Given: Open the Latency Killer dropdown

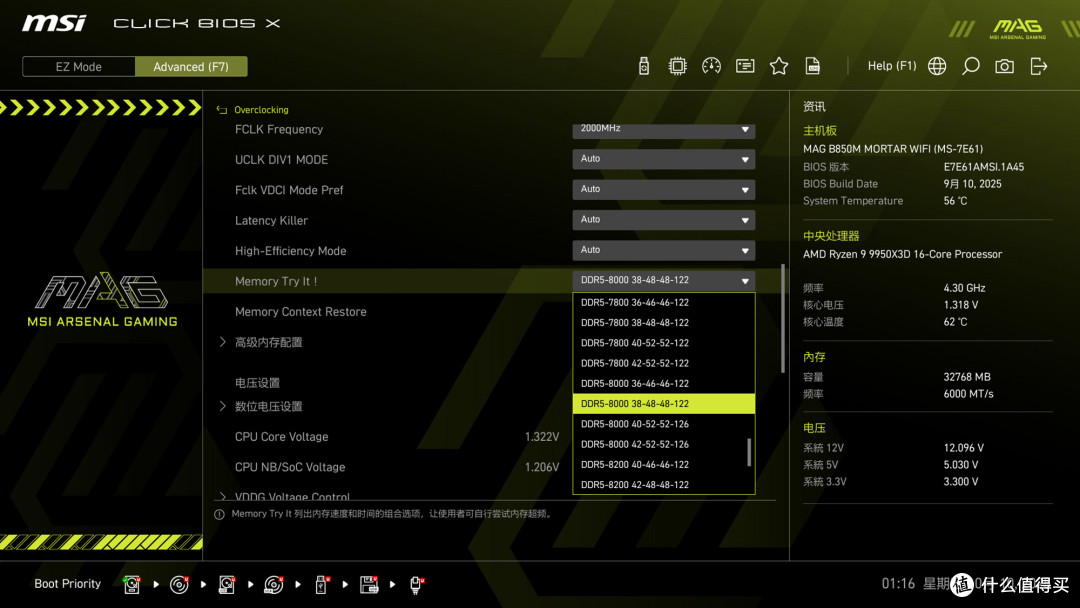Looking at the screenshot, I should (x=663, y=220).
